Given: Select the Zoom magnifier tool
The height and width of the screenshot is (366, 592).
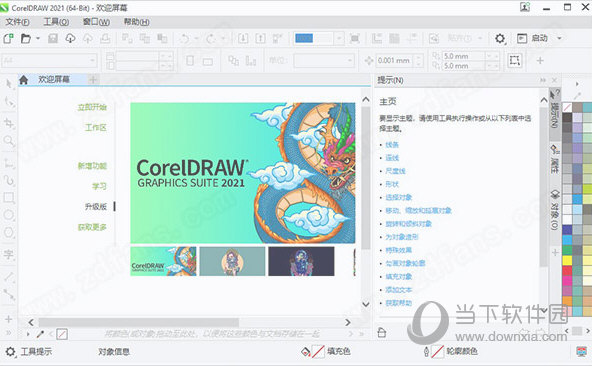Looking at the screenshot, I should coord(8,141).
